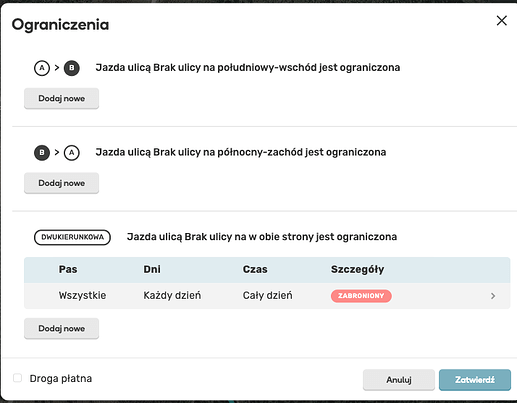Screen dimensions: 517x403
Task: Add new restriction for southeast direction
Action: coord(61,98)
